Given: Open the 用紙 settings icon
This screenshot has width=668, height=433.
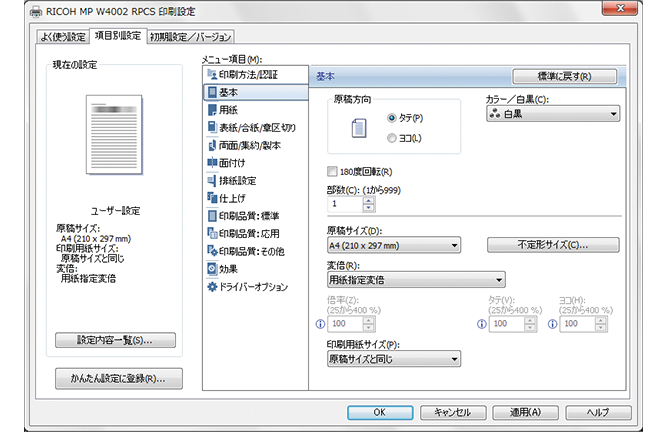Looking at the screenshot, I should pyautogui.click(x=211, y=110).
